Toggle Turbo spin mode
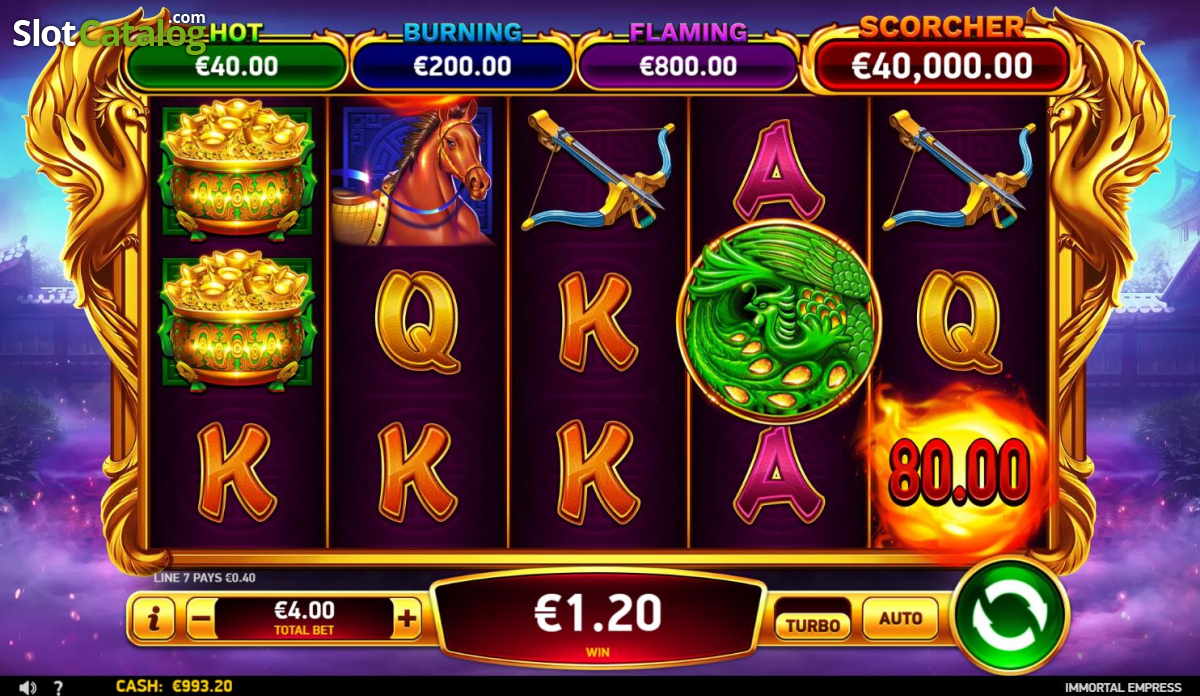Image resolution: width=1200 pixels, height=696 pixels. click(813, 625)
